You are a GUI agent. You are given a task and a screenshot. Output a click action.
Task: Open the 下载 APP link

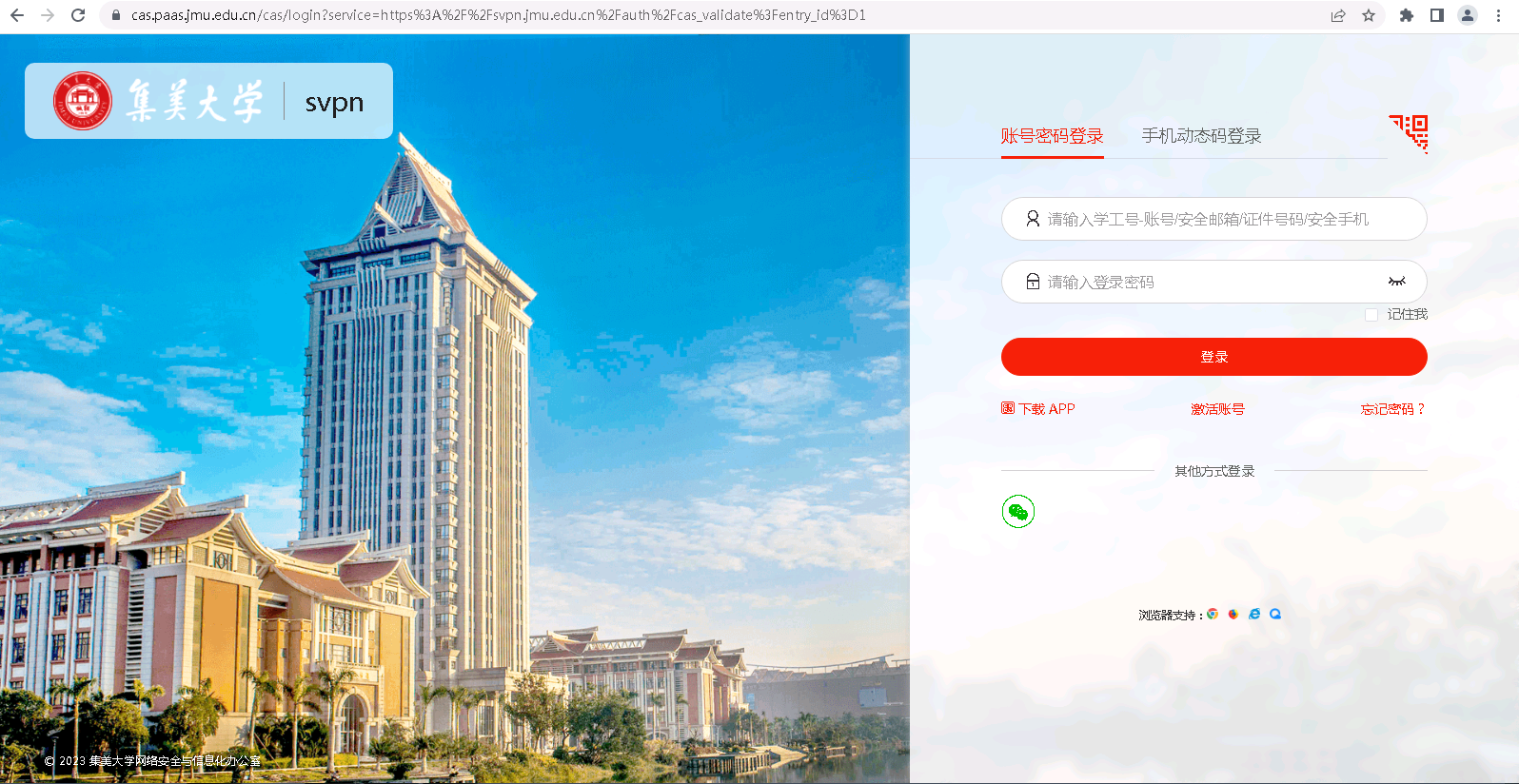pos(1038,409)
